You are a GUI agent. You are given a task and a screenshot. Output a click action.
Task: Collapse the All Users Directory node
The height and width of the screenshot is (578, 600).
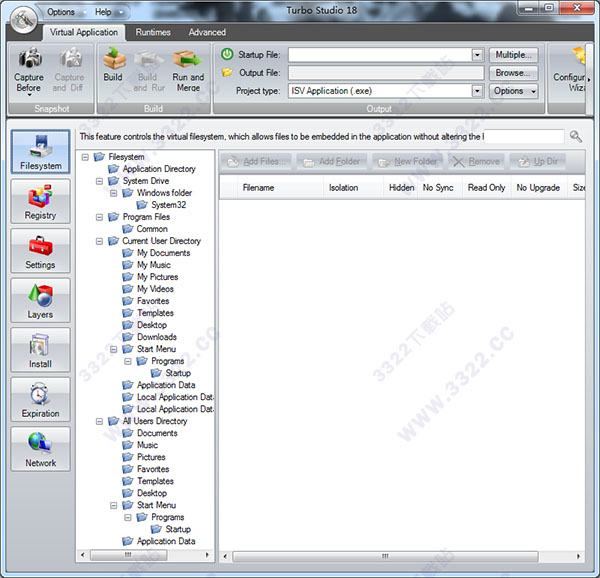pos(99,421)
